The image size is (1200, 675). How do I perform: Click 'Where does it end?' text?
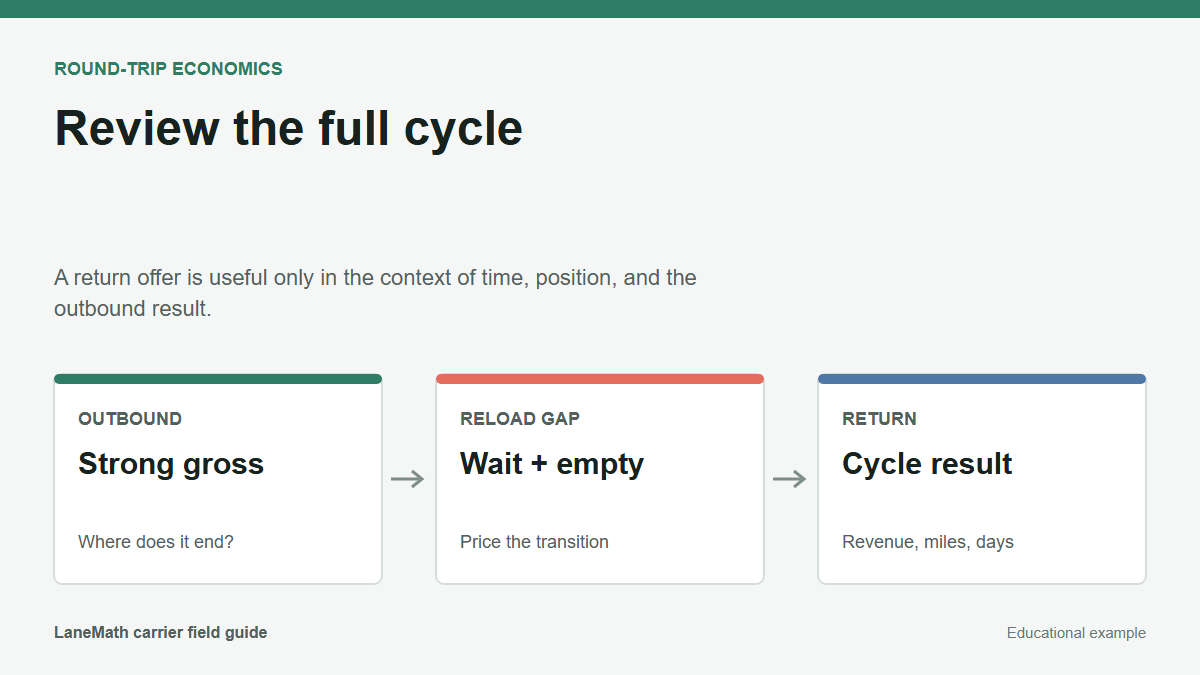click(156, 542)
